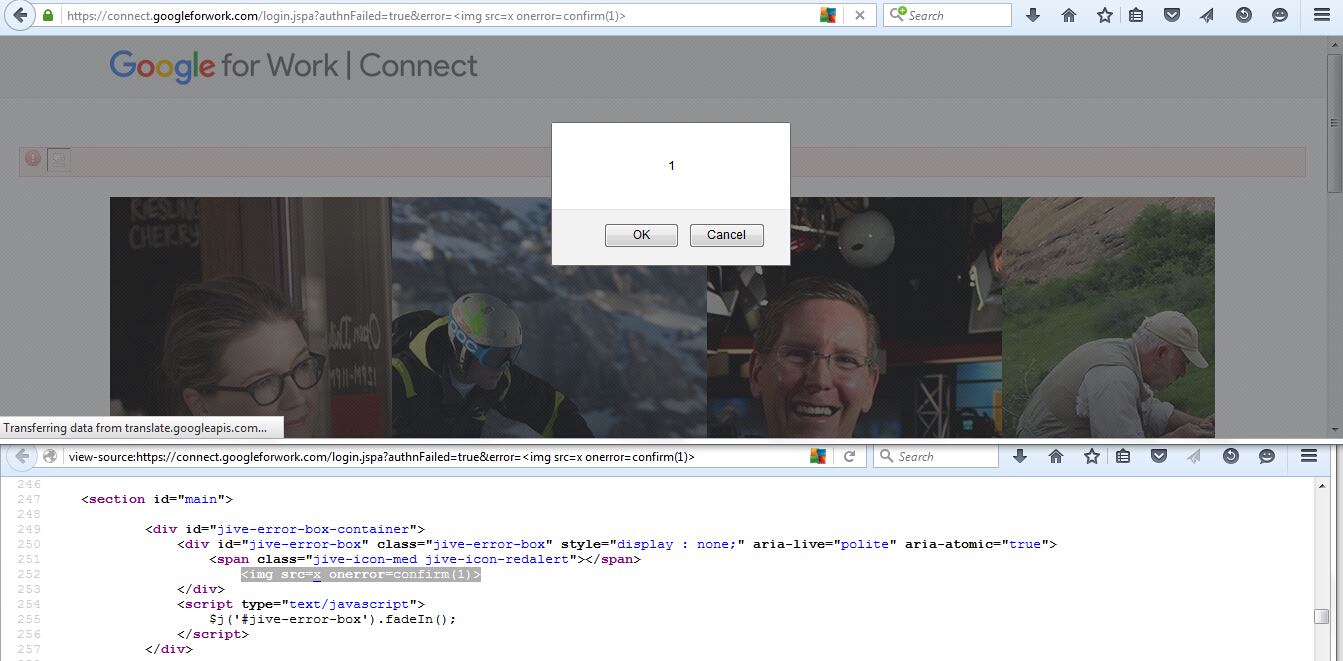The image size is (1343, 661).
Task: Click photo of woman with glasses
Action: [250, 317]
